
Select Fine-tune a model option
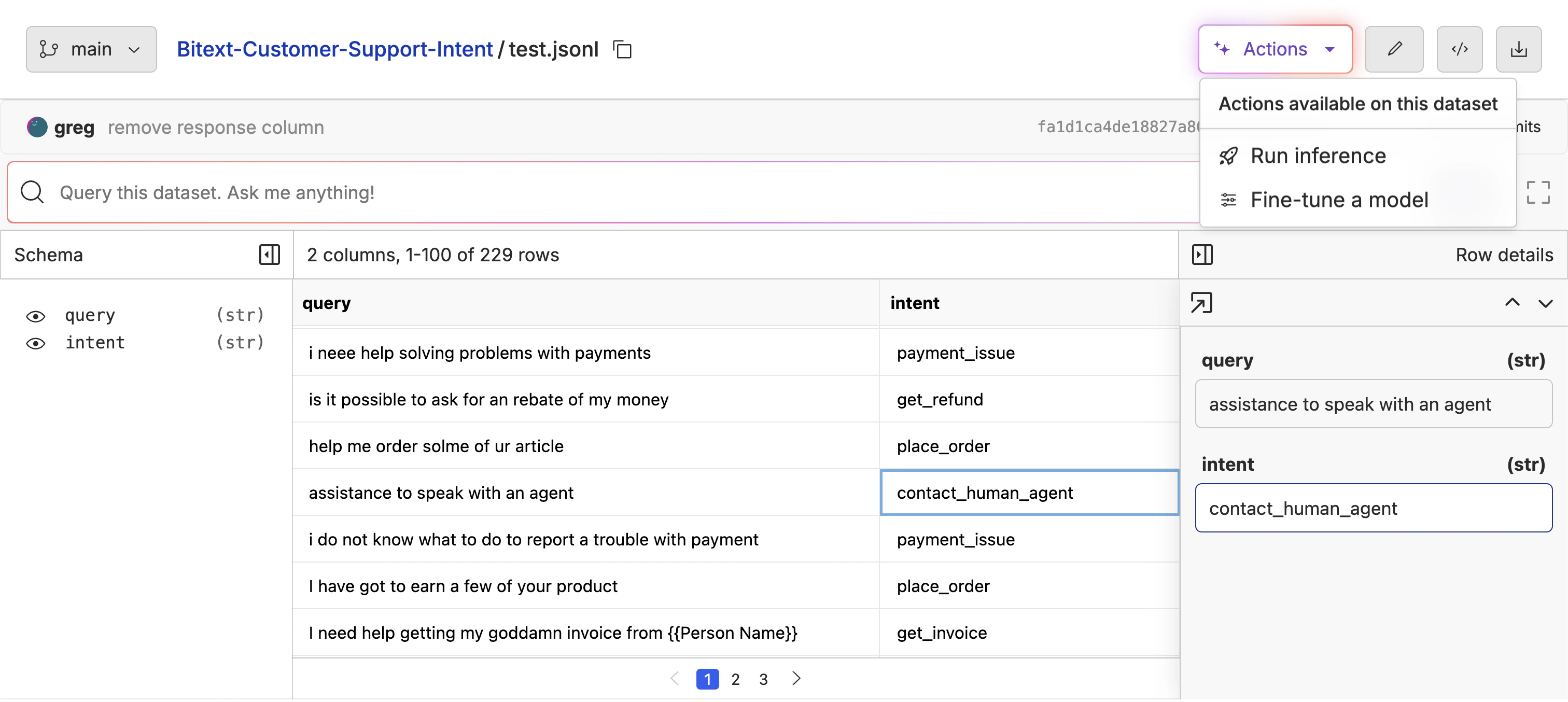(x=1338, y=200)
